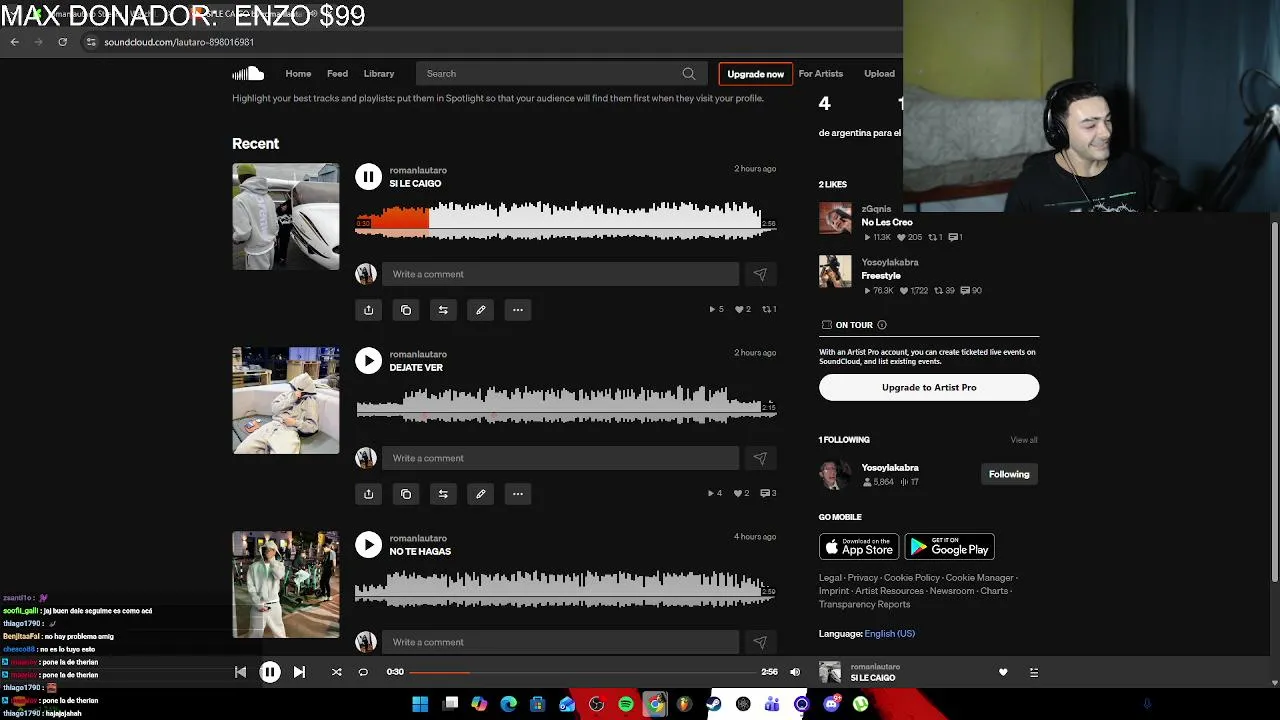The height and width of the screenshot is (720, 1280).
Task: Share the DEJATE VER track
Action: pos(368,494)
